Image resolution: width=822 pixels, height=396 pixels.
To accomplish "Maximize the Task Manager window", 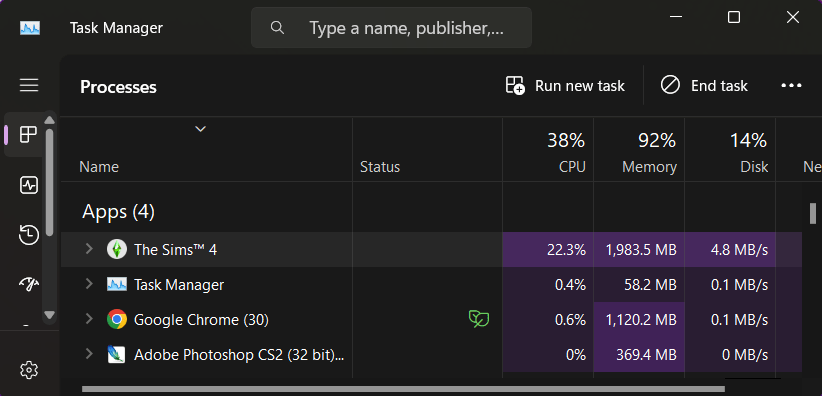I will click(x=734, y=17).
